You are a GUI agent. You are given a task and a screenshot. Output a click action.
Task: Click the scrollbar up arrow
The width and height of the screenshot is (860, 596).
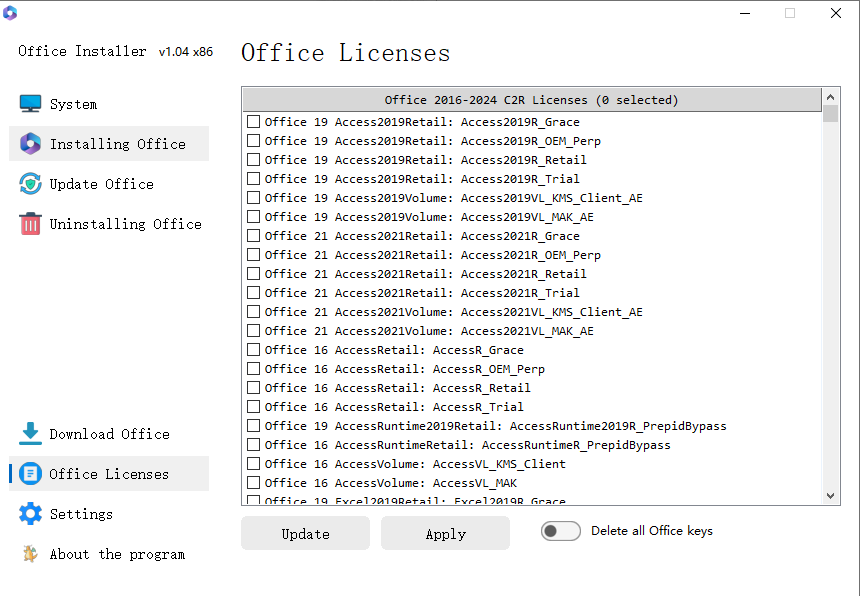click(831, 97)
